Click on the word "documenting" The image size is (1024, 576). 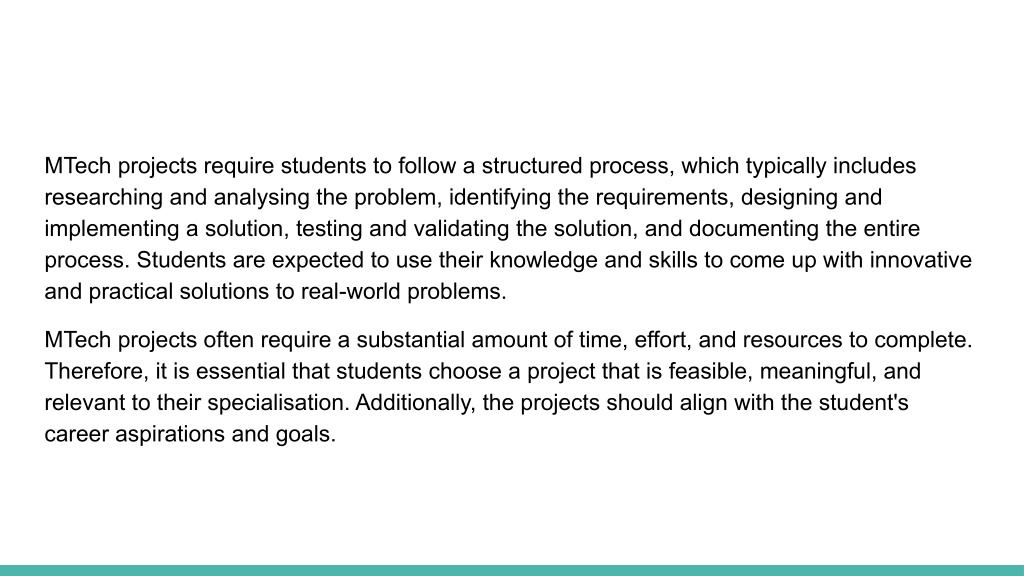(754, 229)
